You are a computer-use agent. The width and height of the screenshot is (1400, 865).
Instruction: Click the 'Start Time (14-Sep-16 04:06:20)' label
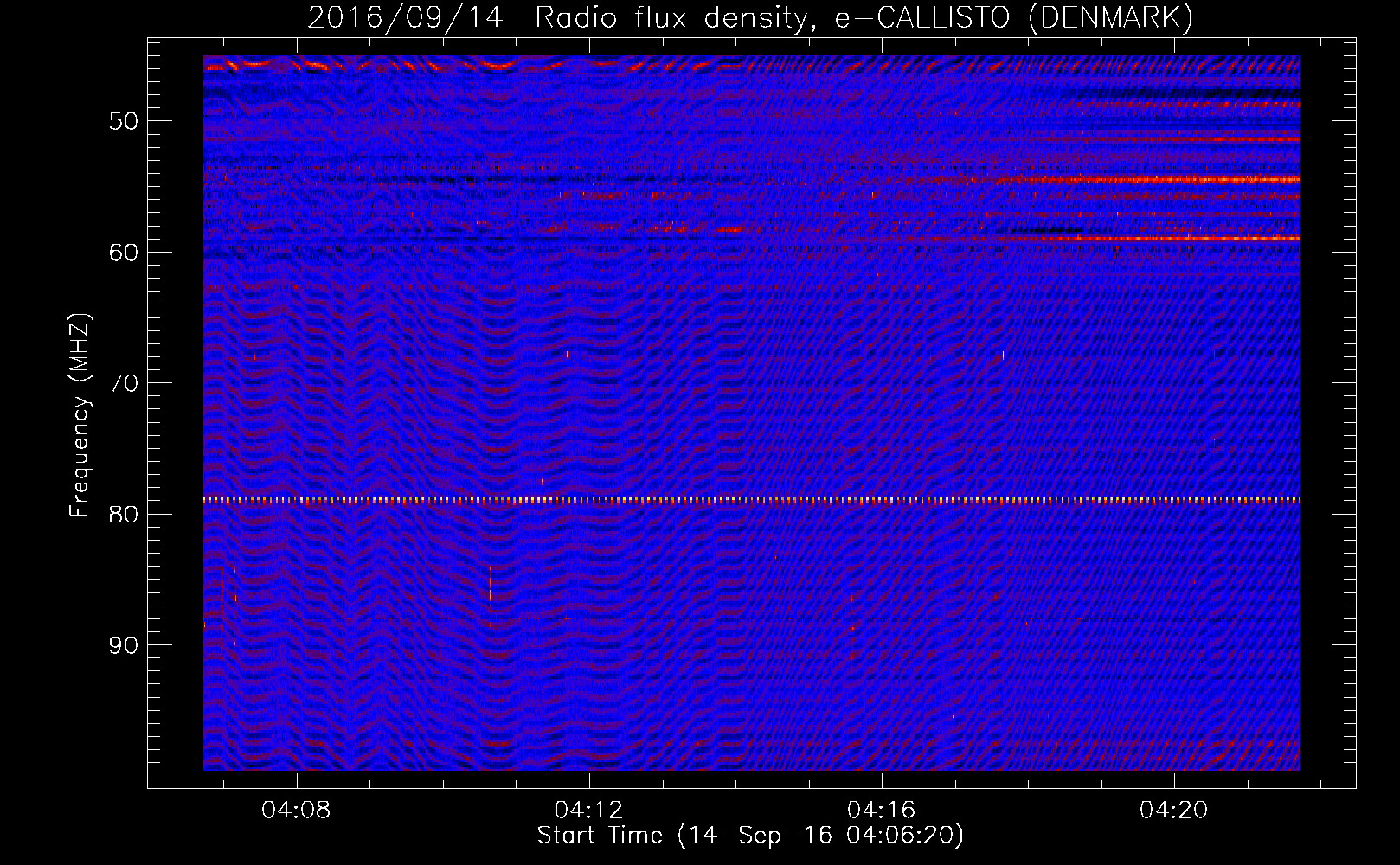point(750,836)
